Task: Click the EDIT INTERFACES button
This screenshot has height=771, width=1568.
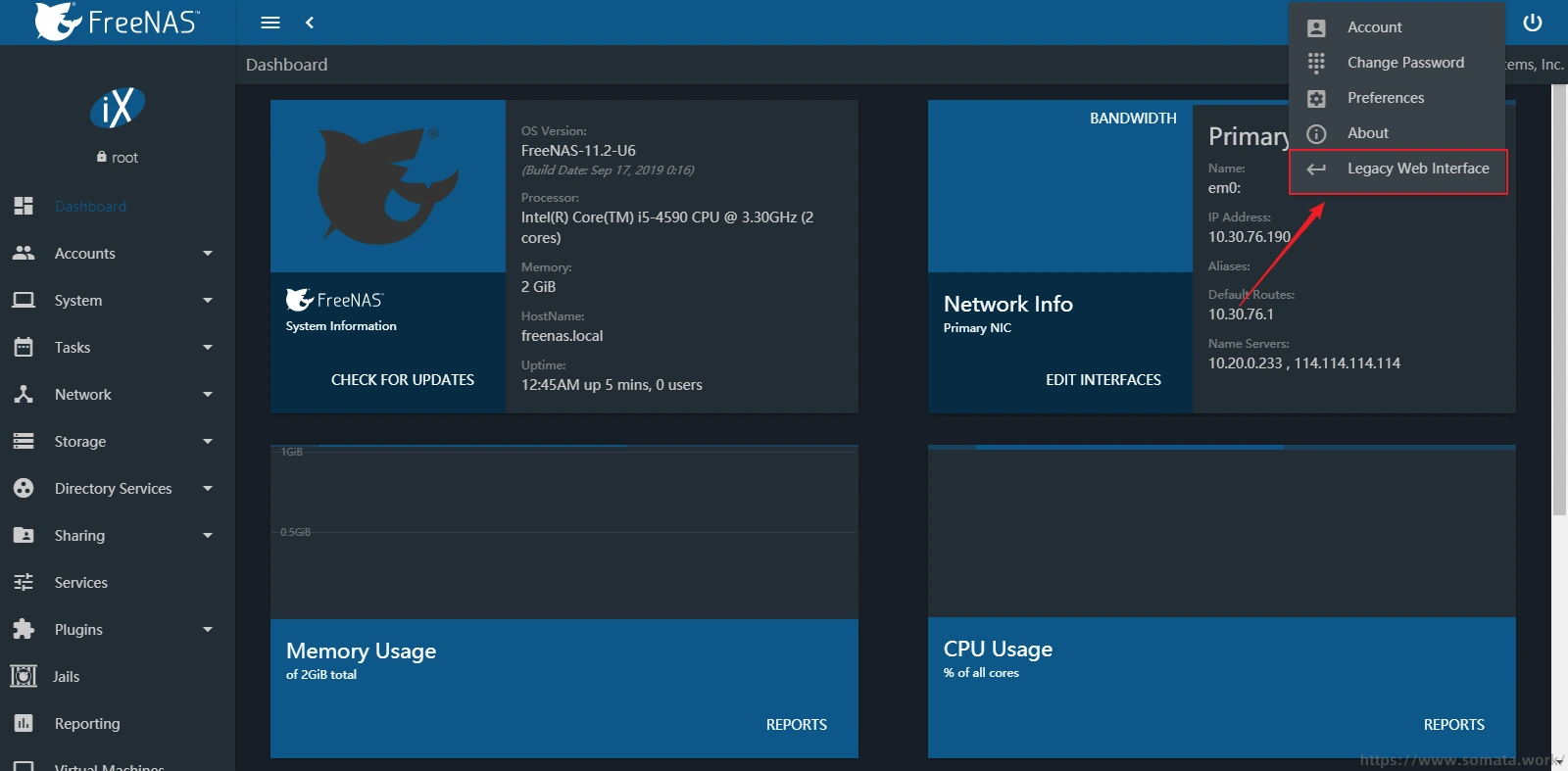Action: click(x=1102, y=380)
